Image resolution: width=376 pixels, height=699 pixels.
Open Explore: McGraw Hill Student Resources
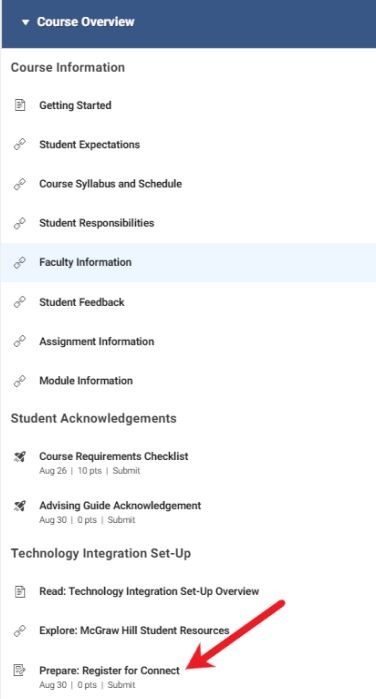coord(134,631)
